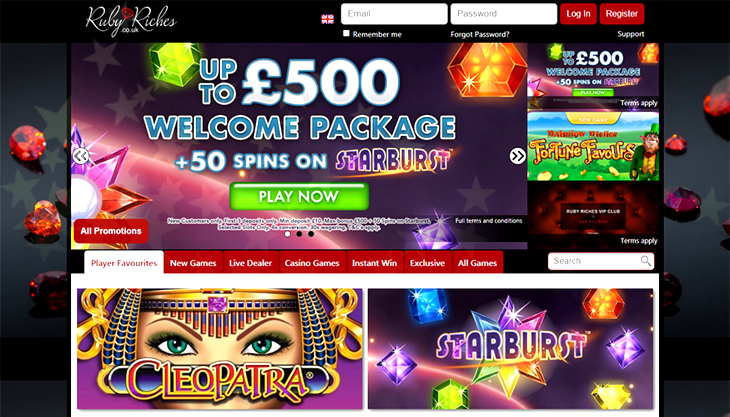The width and height of the screenshot is (730, 417).
Task: Switch to the New Games tab
Action: pos(193,262)
